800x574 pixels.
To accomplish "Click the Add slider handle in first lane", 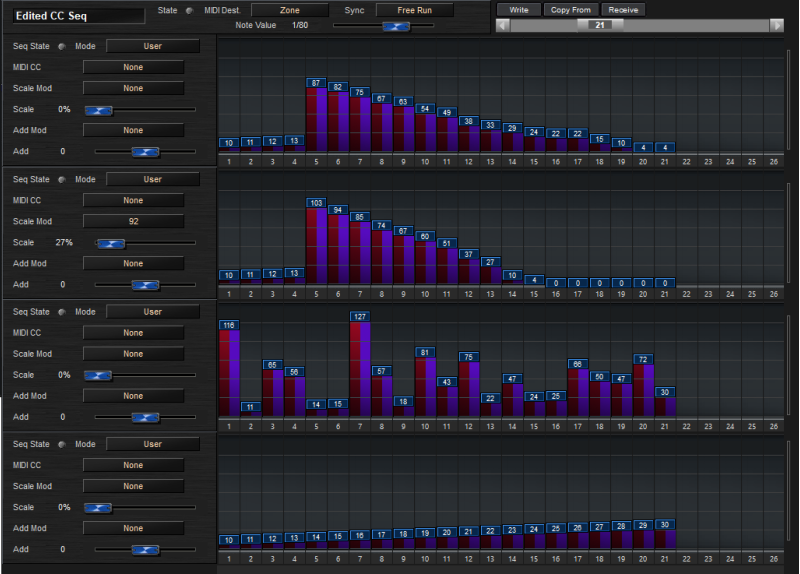I will point(146,151).
